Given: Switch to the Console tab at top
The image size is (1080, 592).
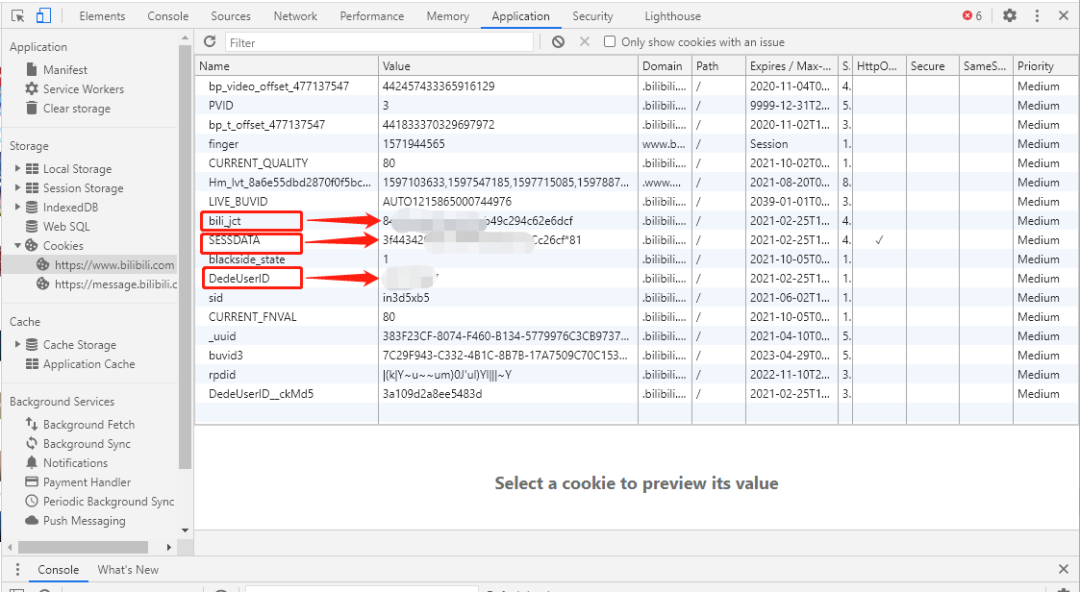Looking at the screenshot, I should click(x=167, y=16).
